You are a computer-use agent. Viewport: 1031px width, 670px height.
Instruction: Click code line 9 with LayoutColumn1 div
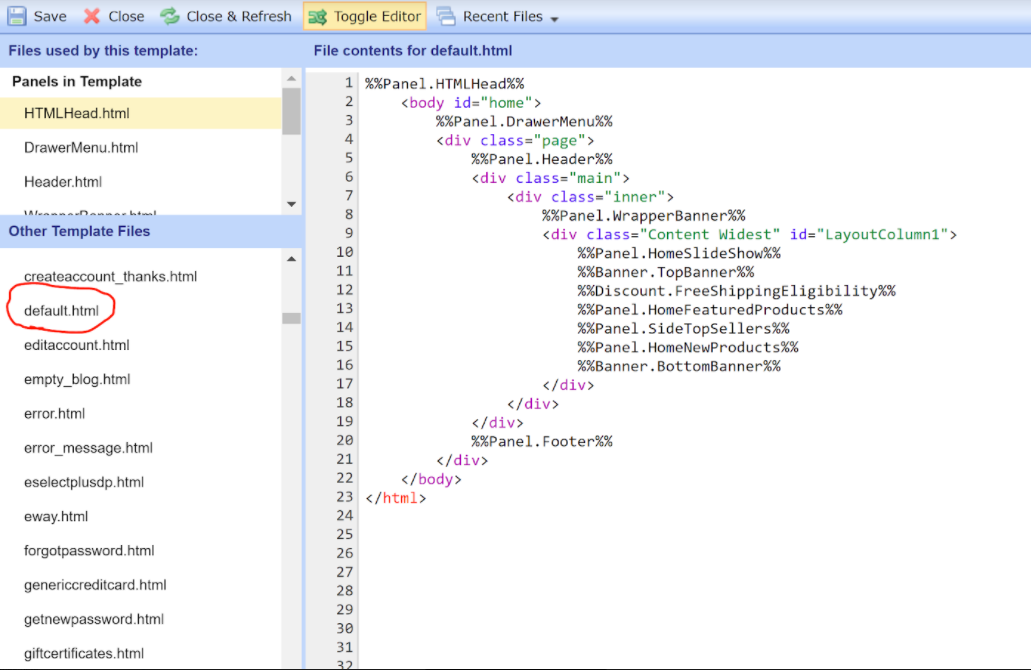tap(750, 234)
